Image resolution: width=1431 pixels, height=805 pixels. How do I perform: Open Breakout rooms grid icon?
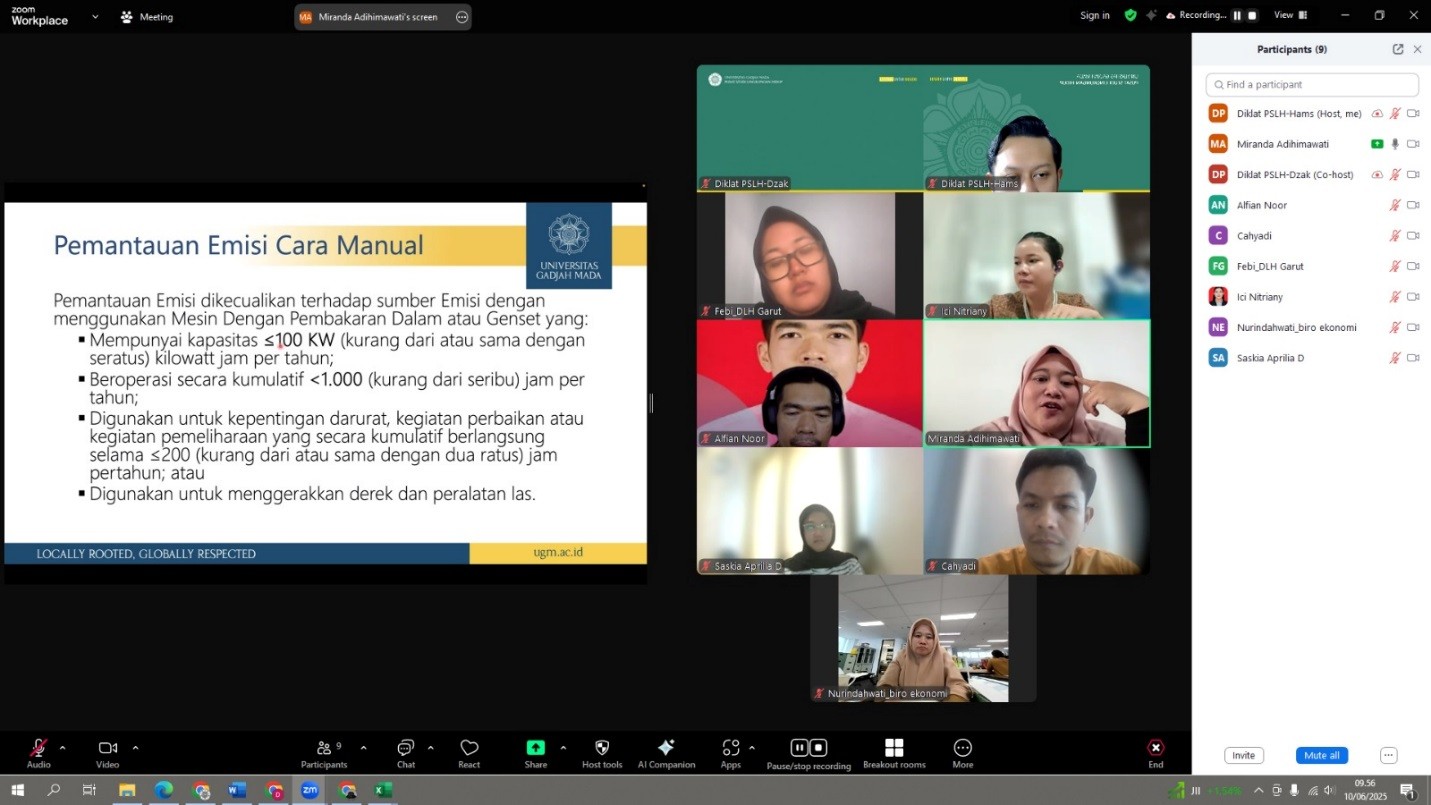(894, 748)
